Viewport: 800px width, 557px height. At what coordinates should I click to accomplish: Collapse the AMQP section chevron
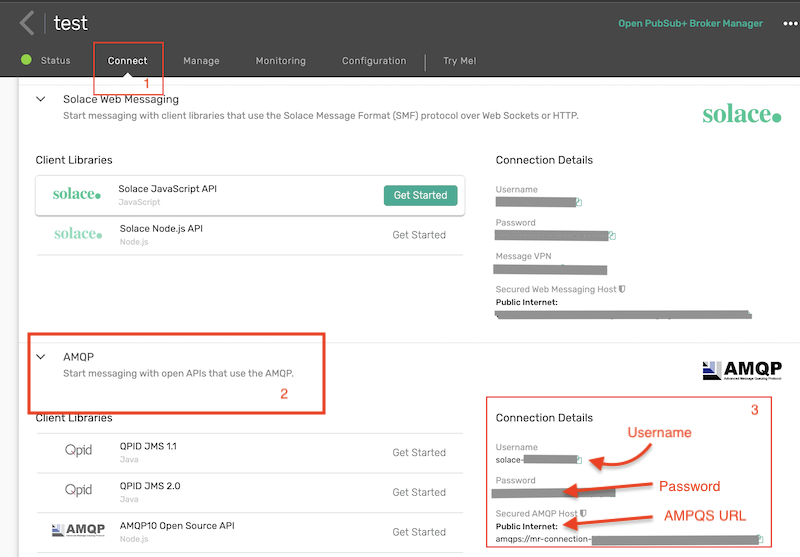tap(41, 357)
